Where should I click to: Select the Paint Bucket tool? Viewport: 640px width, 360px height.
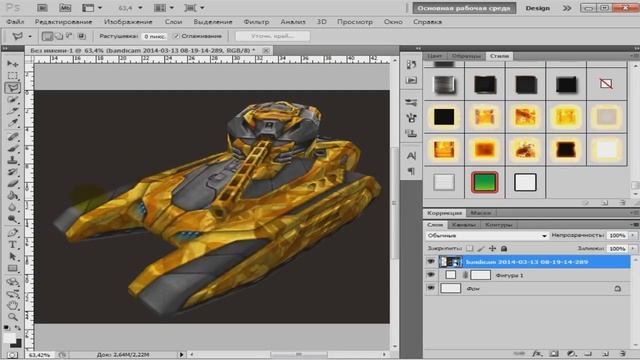[x=13, y=196]
